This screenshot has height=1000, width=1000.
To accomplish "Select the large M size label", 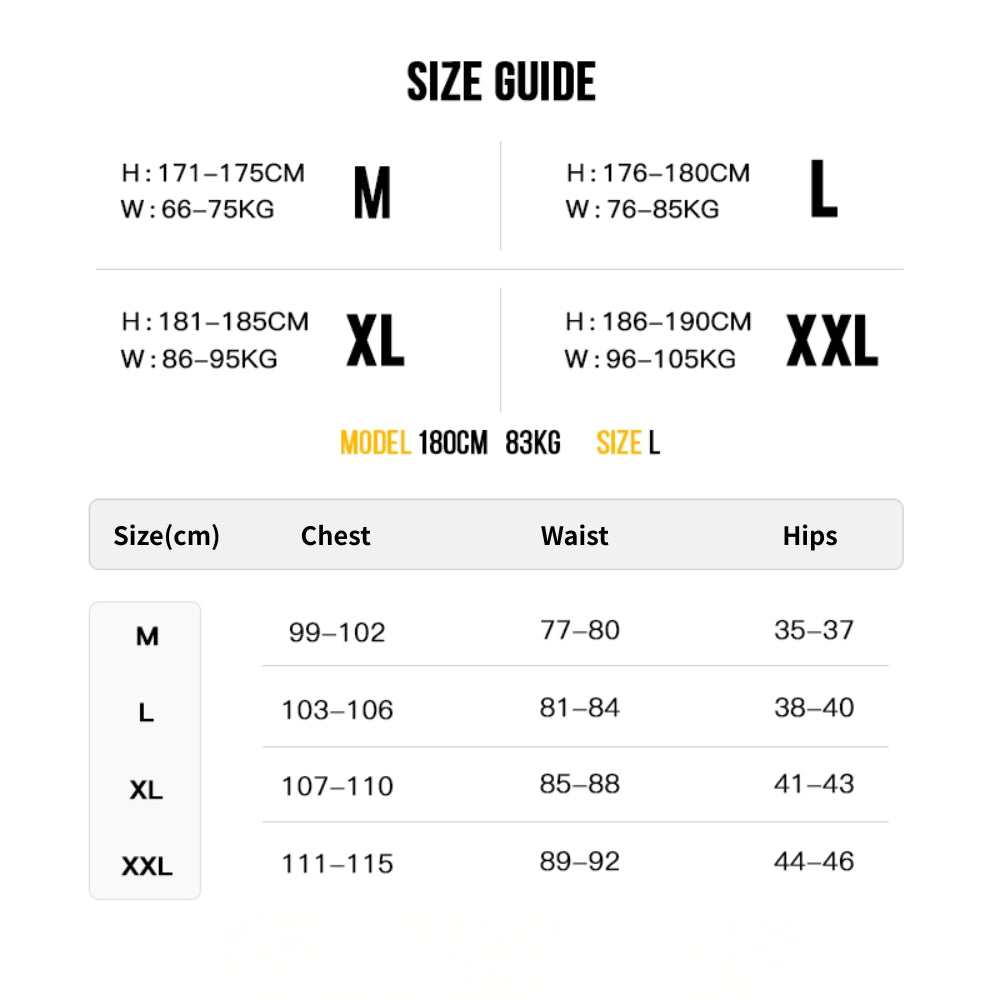I will click(x=372, y=194).
